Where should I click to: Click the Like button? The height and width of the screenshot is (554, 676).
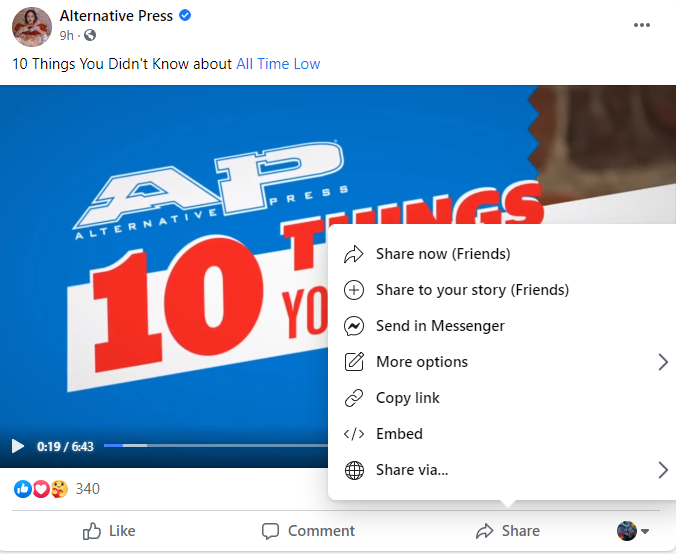pyautogui.click(x=109, y=531)
